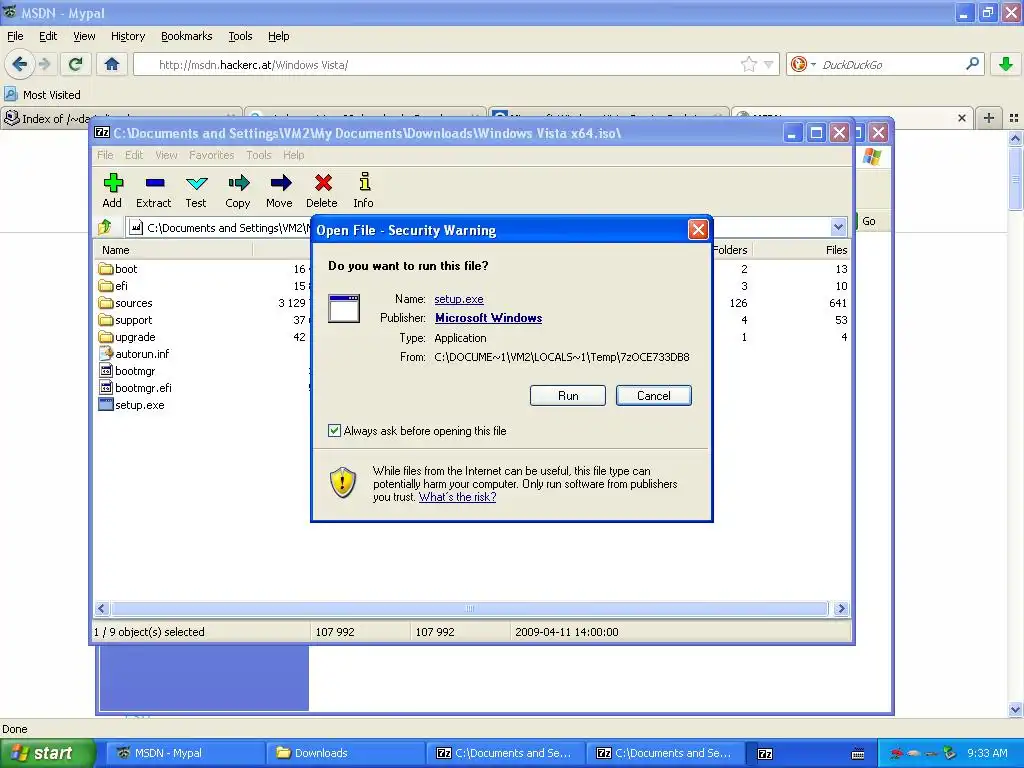Click the 7z icon-only taskbar button
Image resolution: width=1024 pixels, height=768 pixels.
tap(765, 754)
